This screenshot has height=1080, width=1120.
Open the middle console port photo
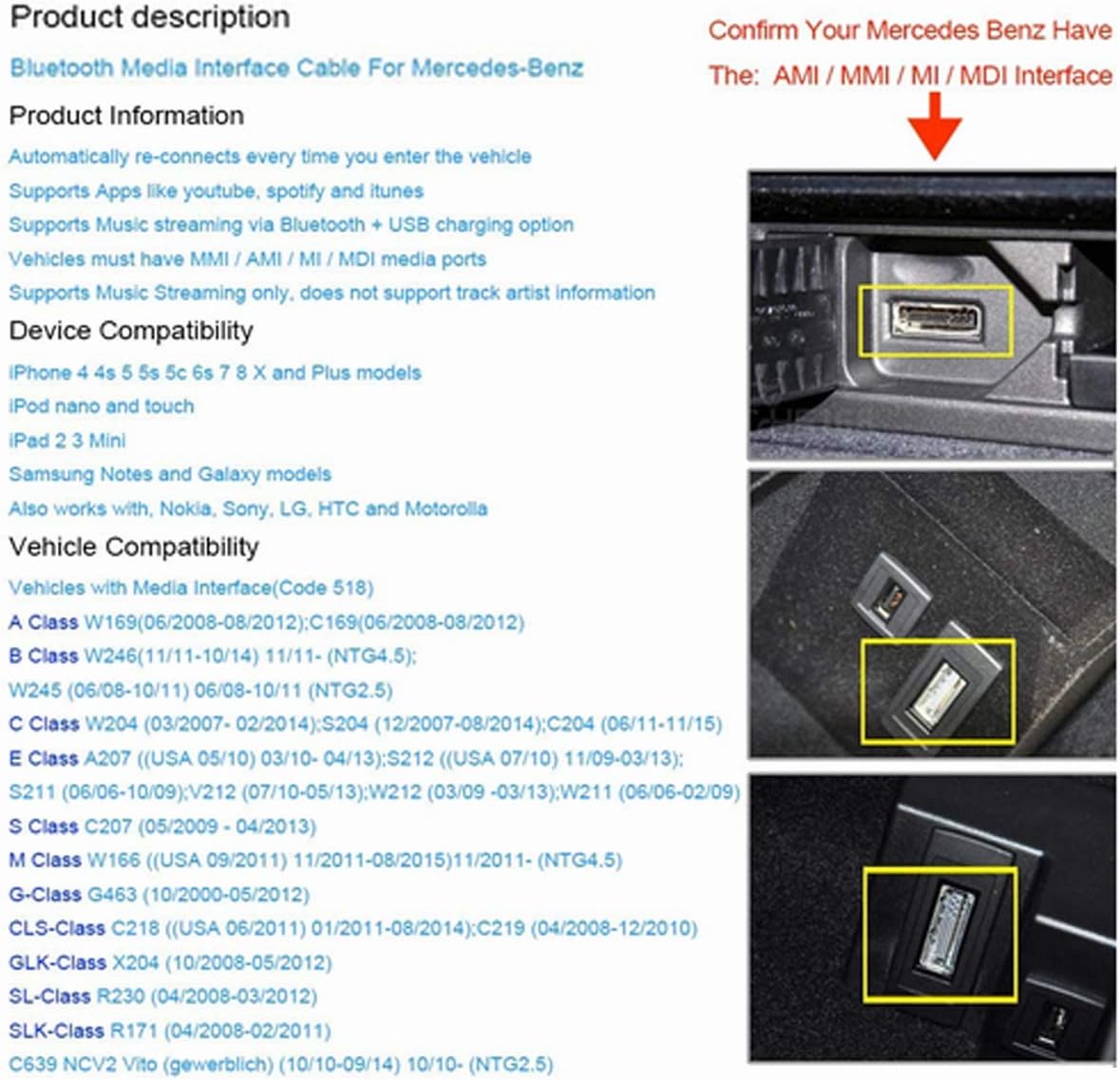point(932,615)
